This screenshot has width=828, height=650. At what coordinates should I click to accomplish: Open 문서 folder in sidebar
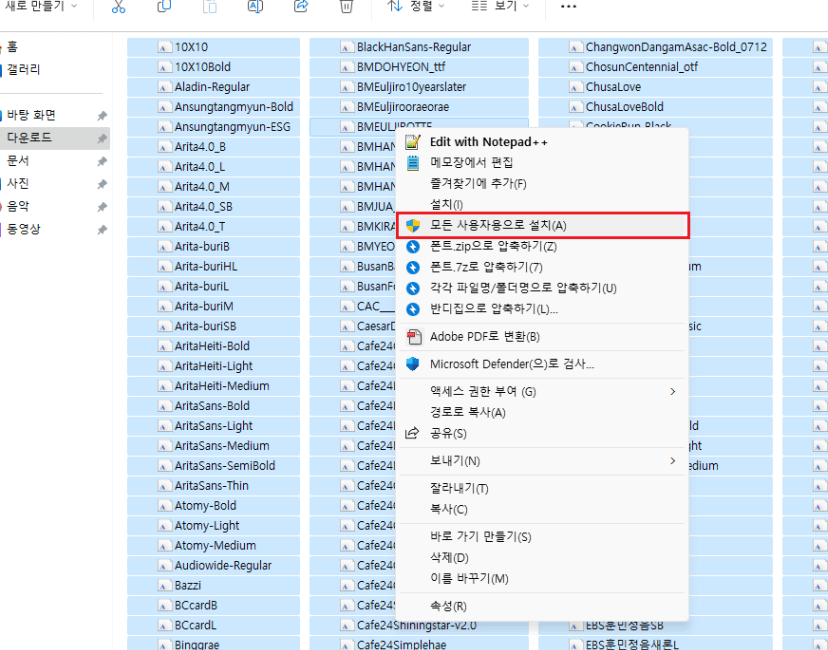coord(18,161)
